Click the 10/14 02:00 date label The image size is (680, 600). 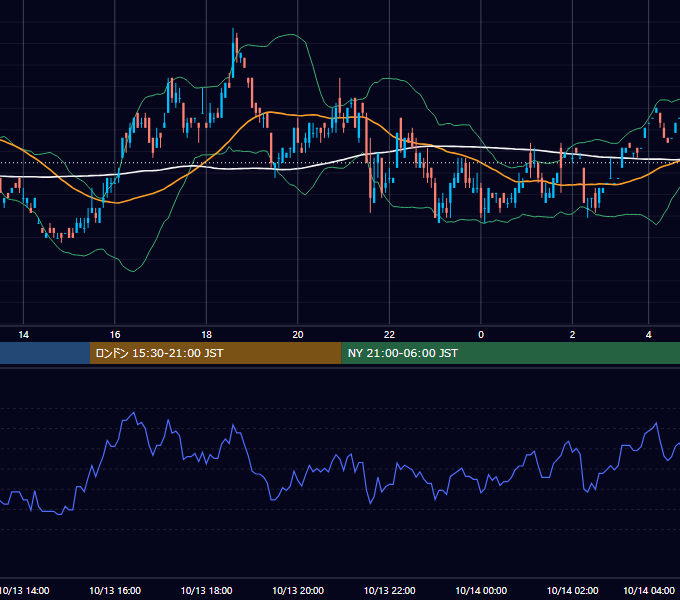(x=572, y=590)
